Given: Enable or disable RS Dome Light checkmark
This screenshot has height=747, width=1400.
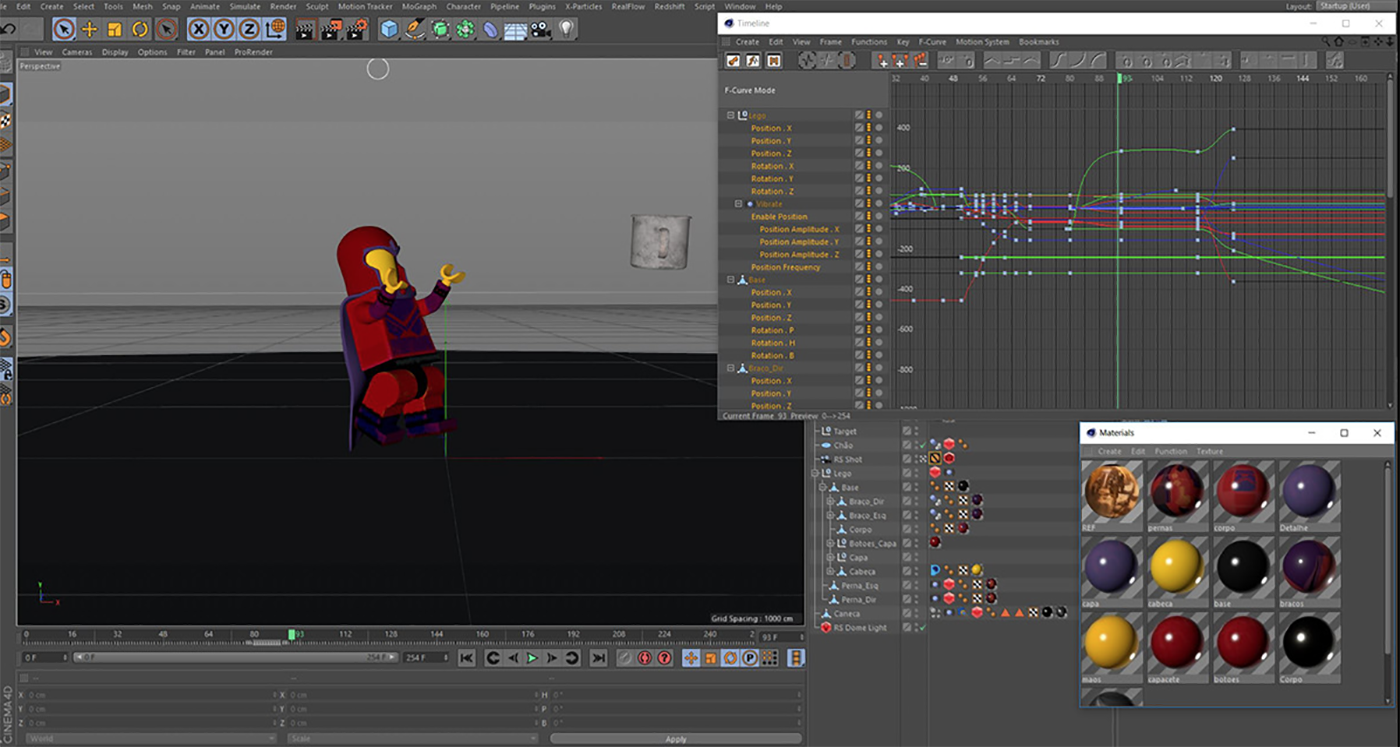Looking at the screenshot, I should click(922, 628).
